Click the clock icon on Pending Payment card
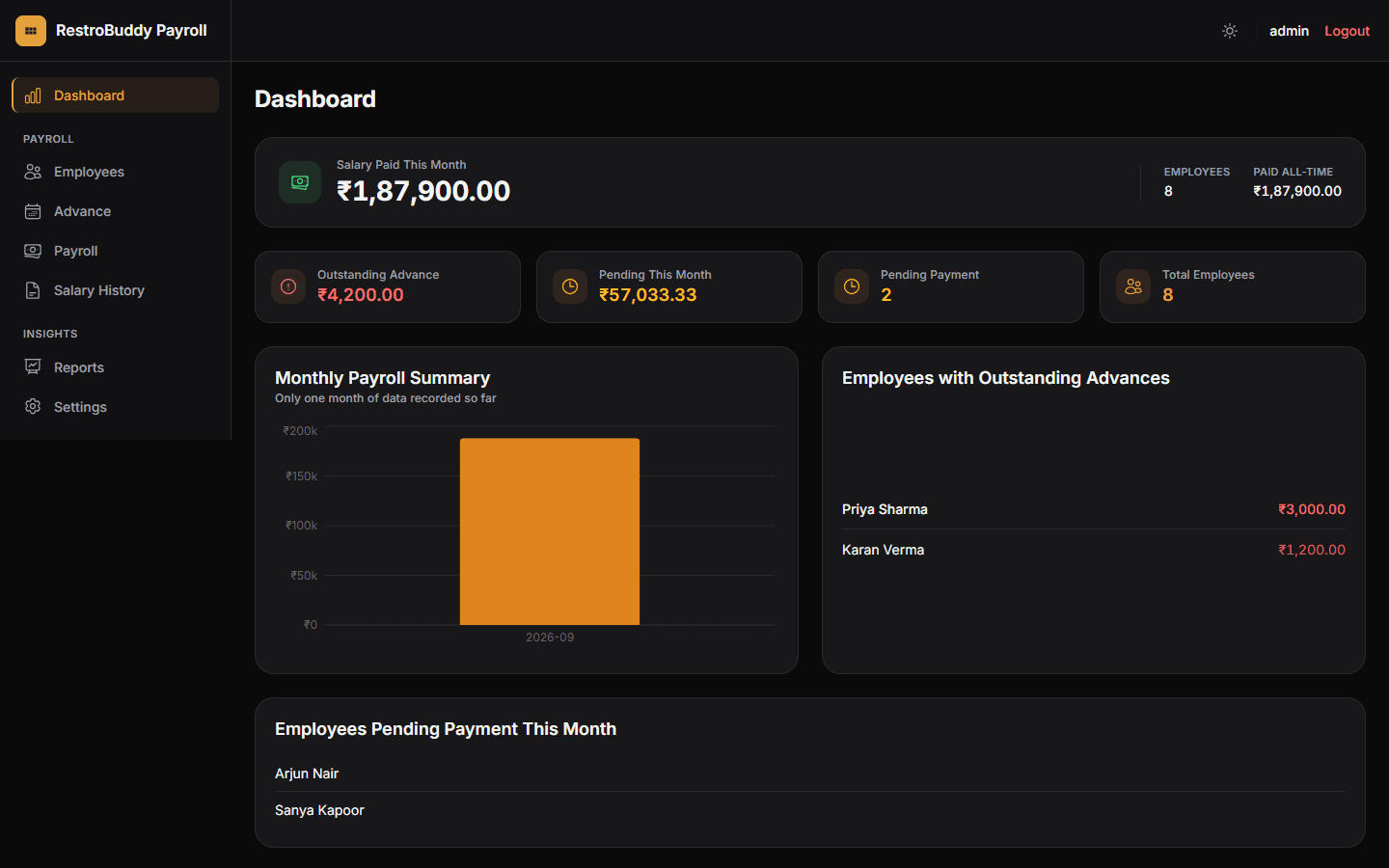This screenshot has width=1389, height=868. pos(852,286)
